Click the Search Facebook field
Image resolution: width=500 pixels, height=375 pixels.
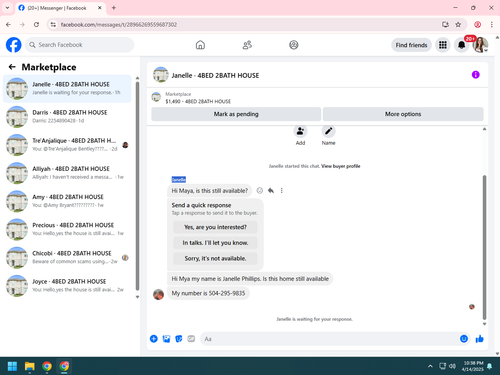[80, 45]
